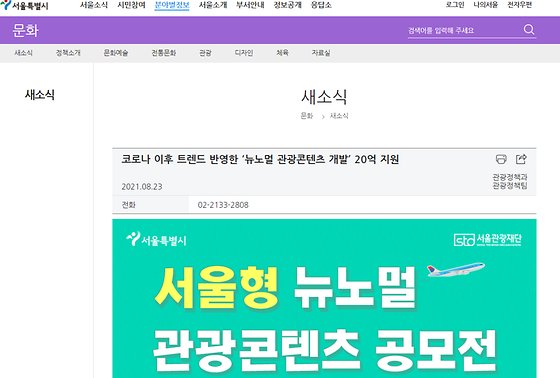
Task: Click 새소식 in left sidebar
Action: [x=40, y=95]
